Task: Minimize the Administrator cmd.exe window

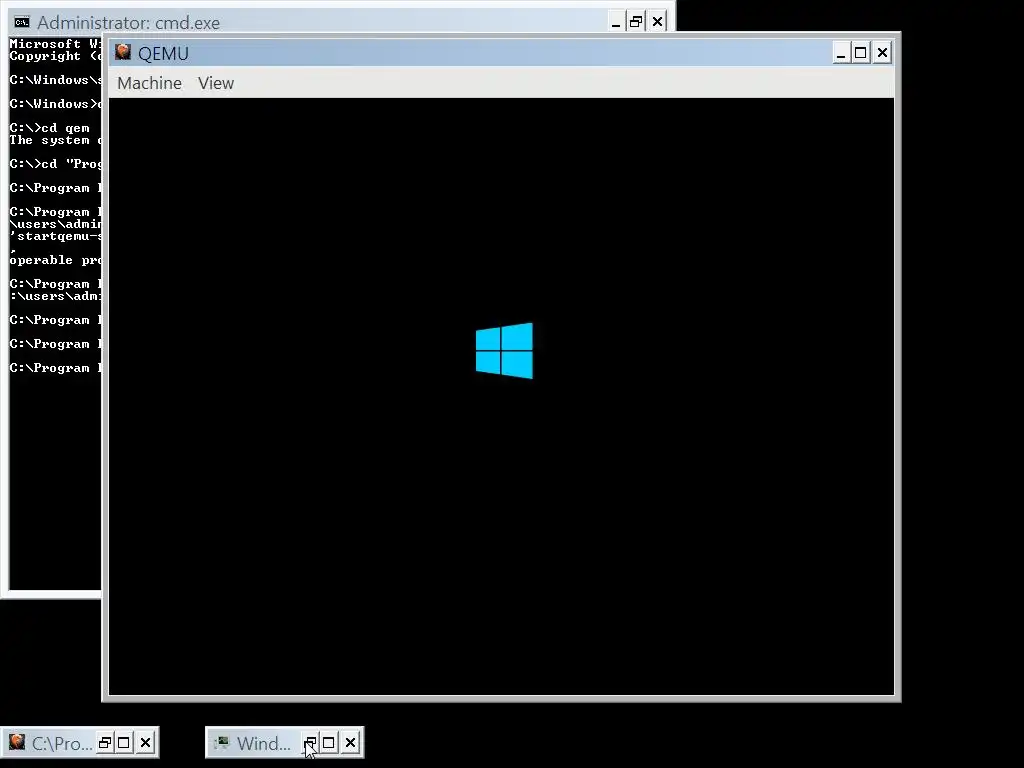Action: [x=615, y=22]
